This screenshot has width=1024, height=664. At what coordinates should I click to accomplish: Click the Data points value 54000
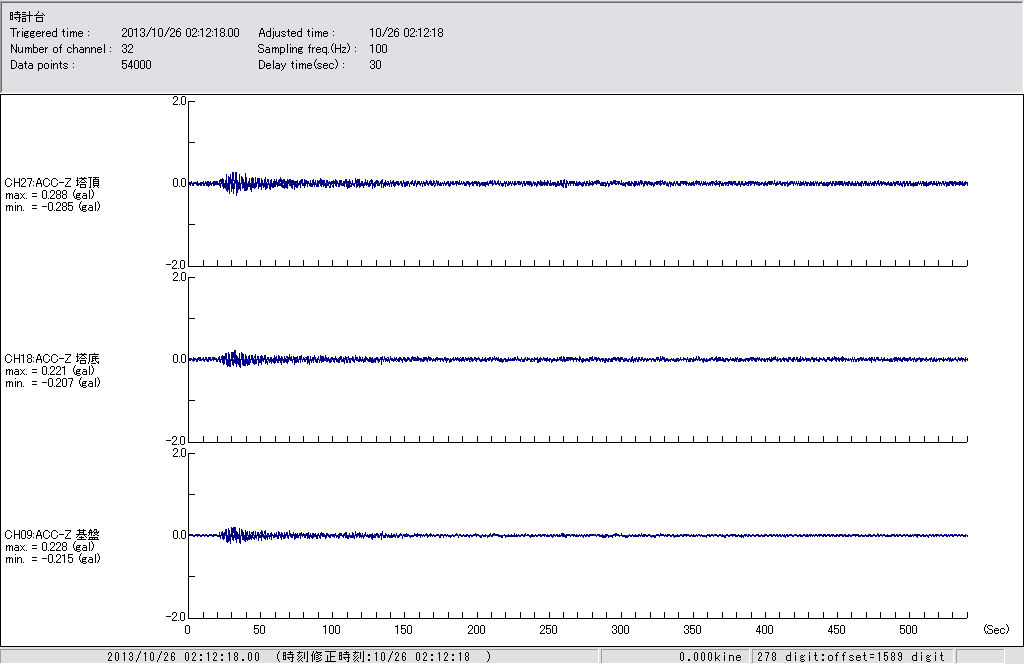point(136,65)
